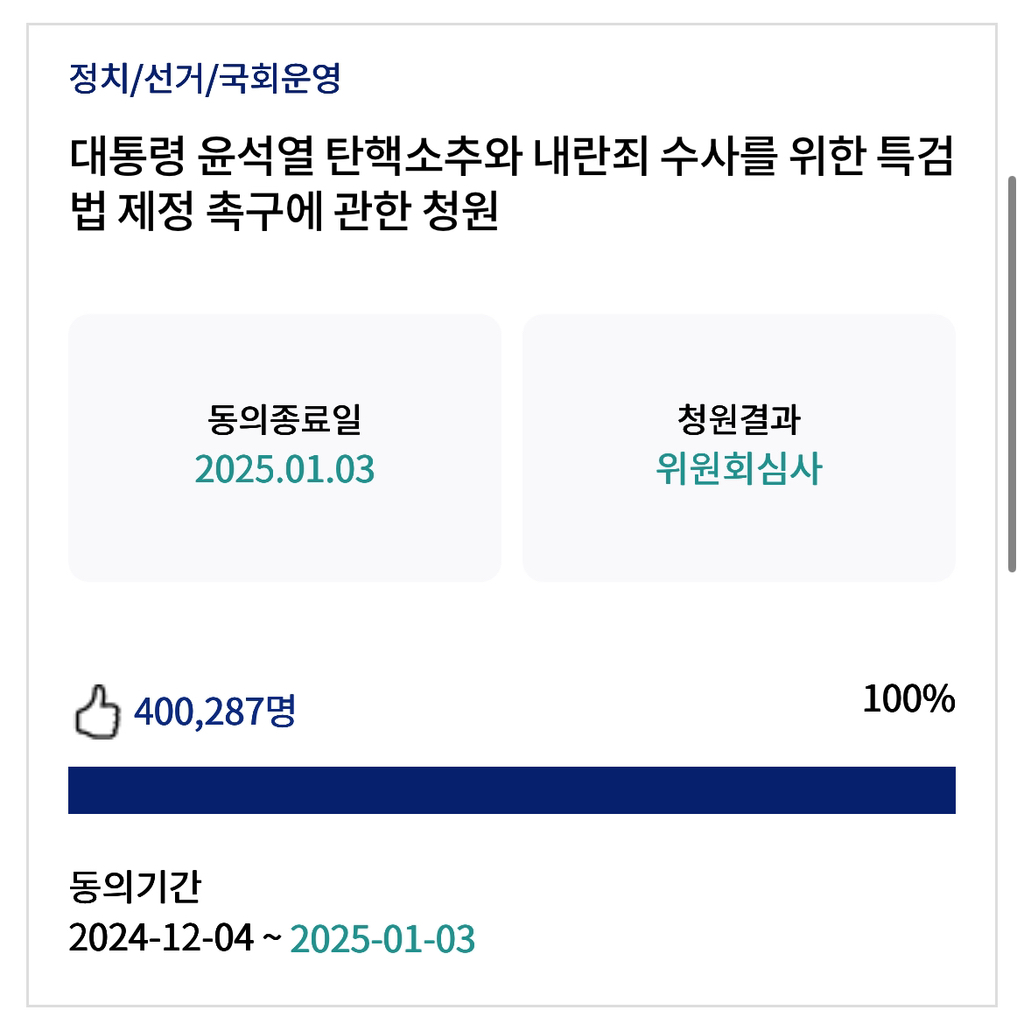Click the scrollbar track below the thumb
Viewport: 1024px width, 1031px height.
coord(1012,789)
